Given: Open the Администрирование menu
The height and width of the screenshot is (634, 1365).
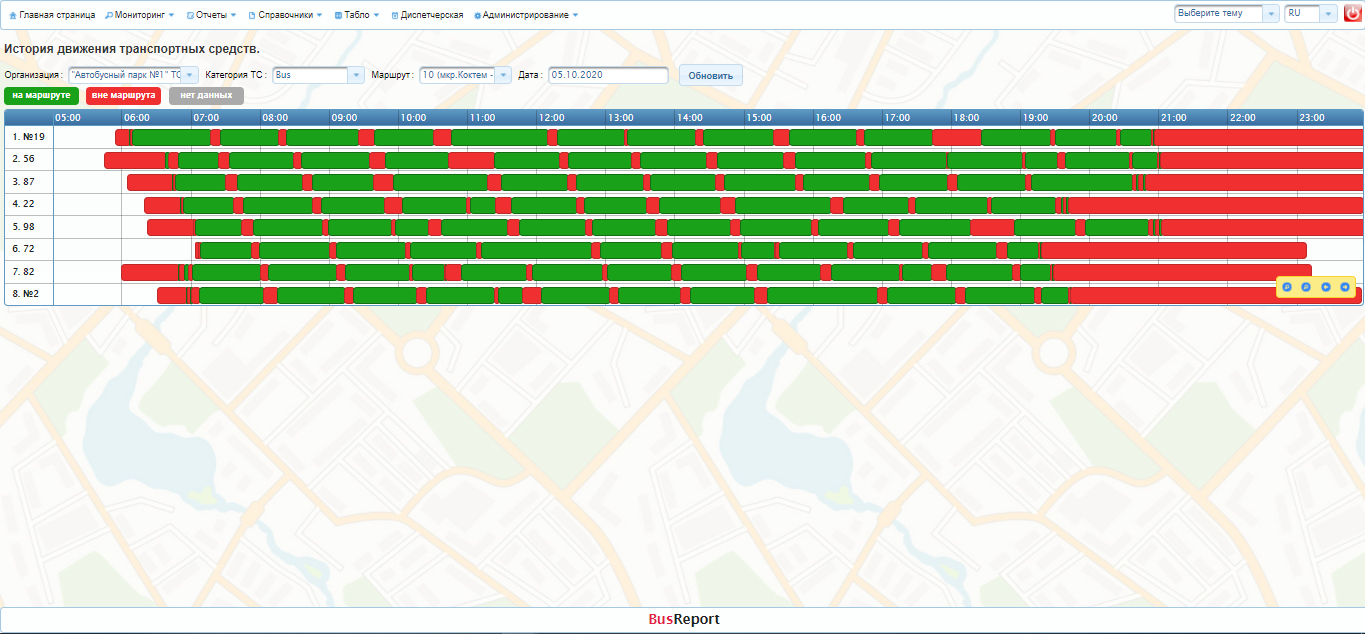Looking at the screenshot, I should click(526, 15).
